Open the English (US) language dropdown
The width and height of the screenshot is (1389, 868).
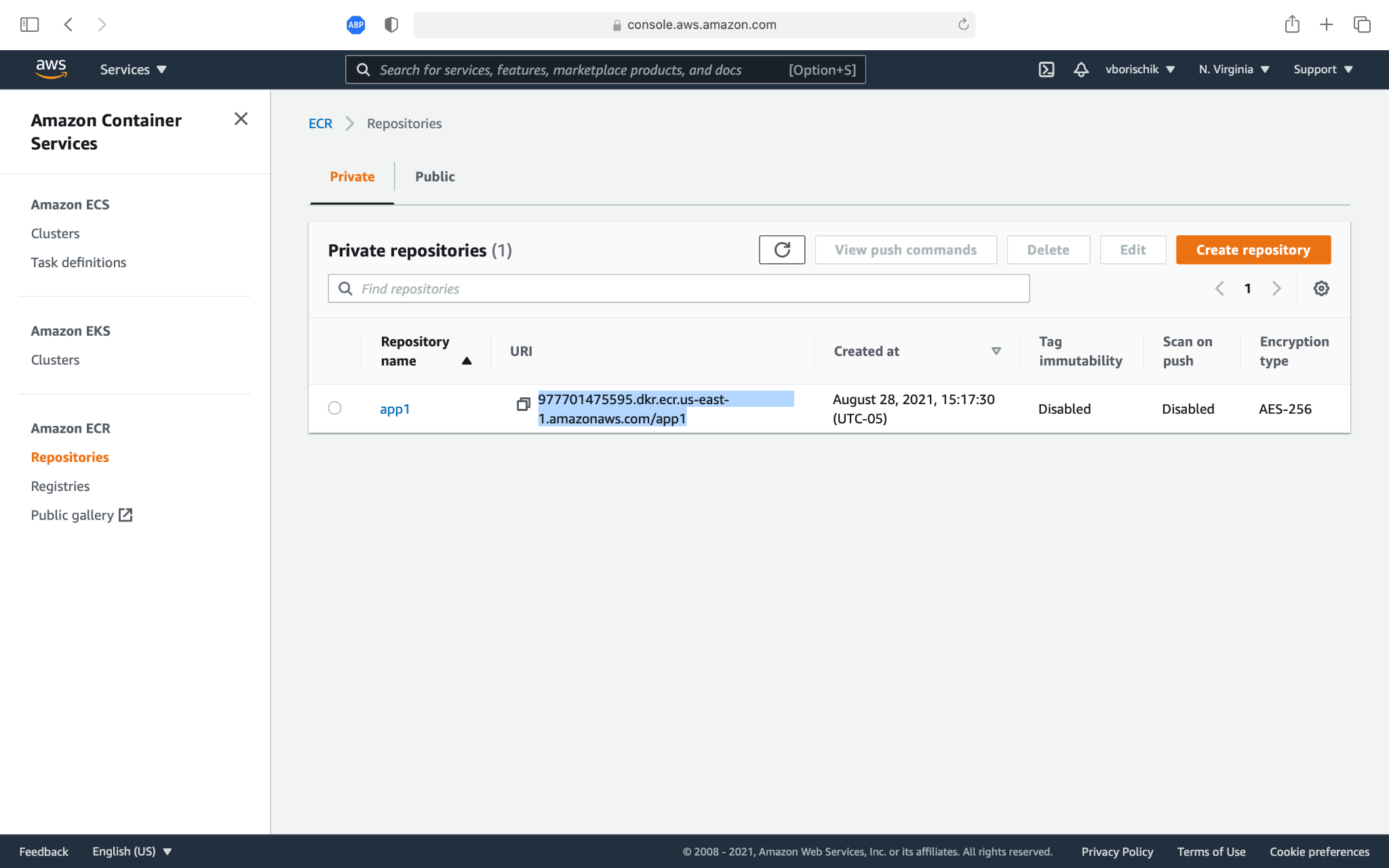[132, 852]
